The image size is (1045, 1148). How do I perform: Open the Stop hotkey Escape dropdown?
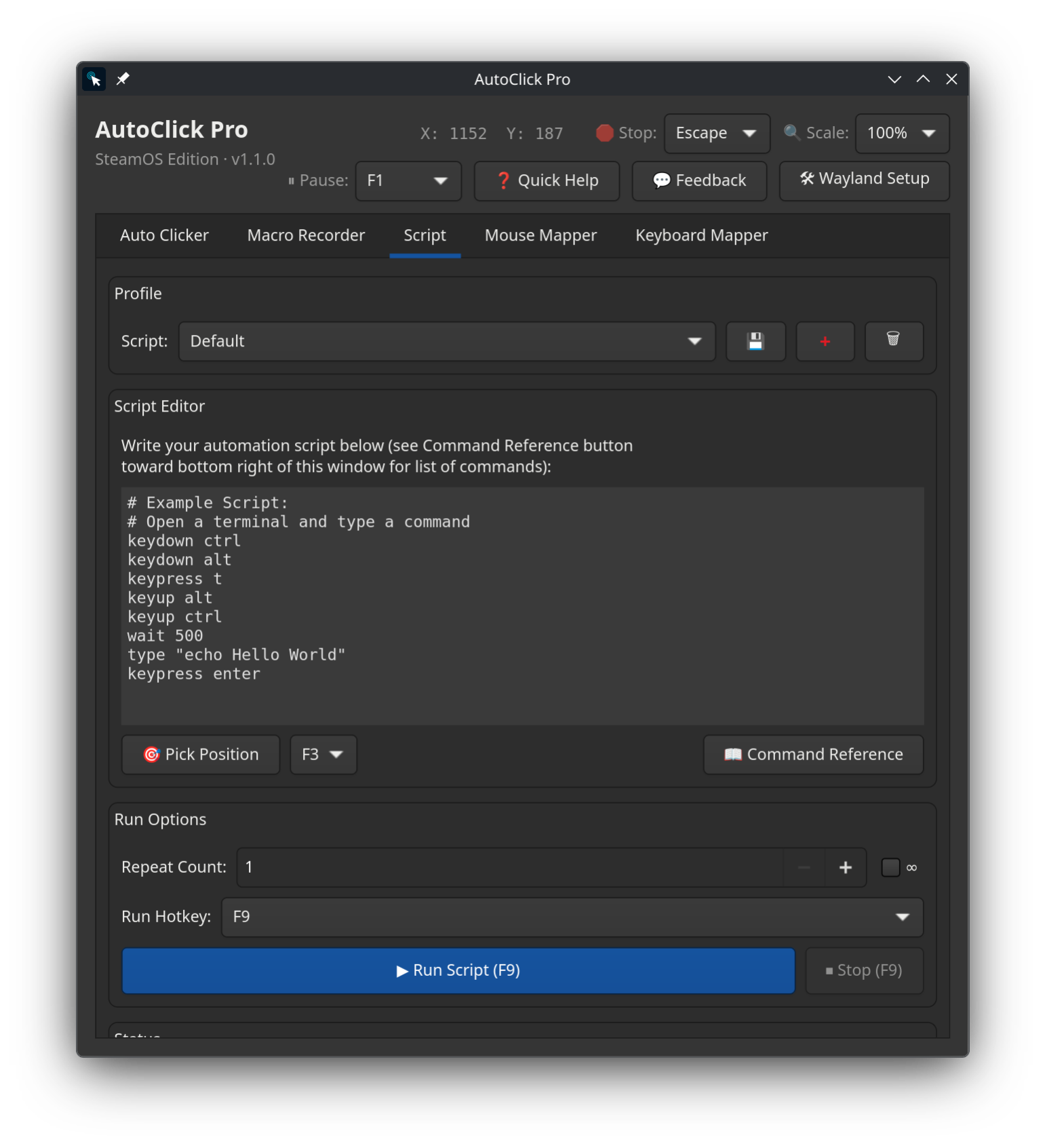click(717, 133)
